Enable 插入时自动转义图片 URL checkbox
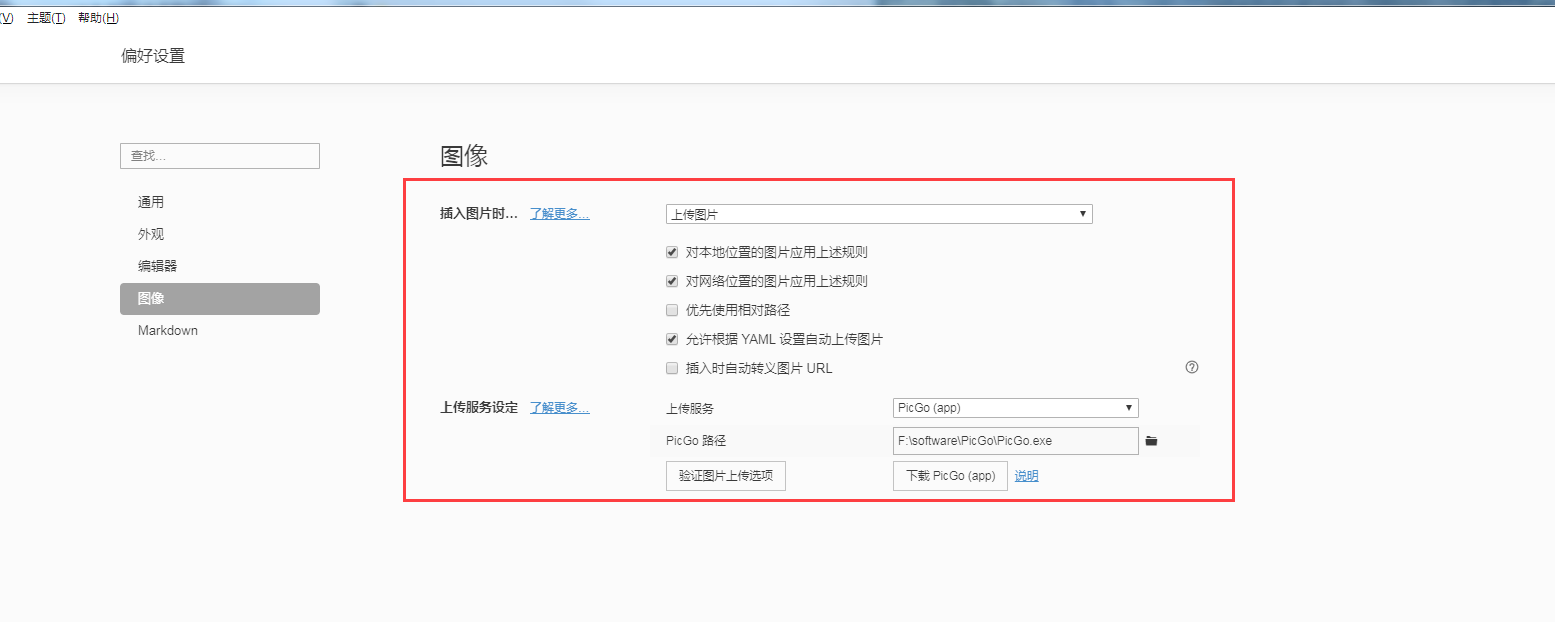 pos(672,368)
